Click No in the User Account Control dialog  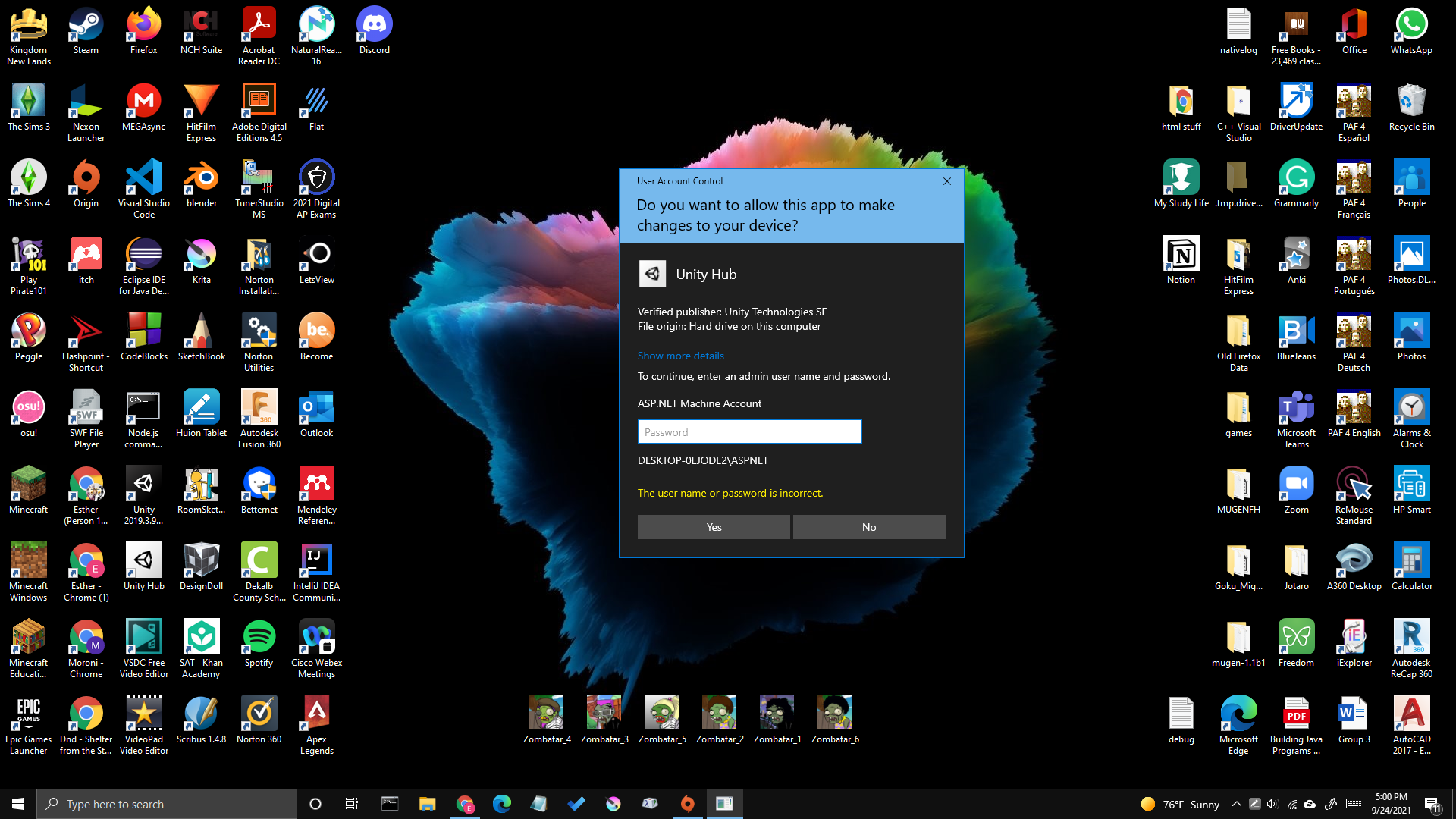coord(869,527)
